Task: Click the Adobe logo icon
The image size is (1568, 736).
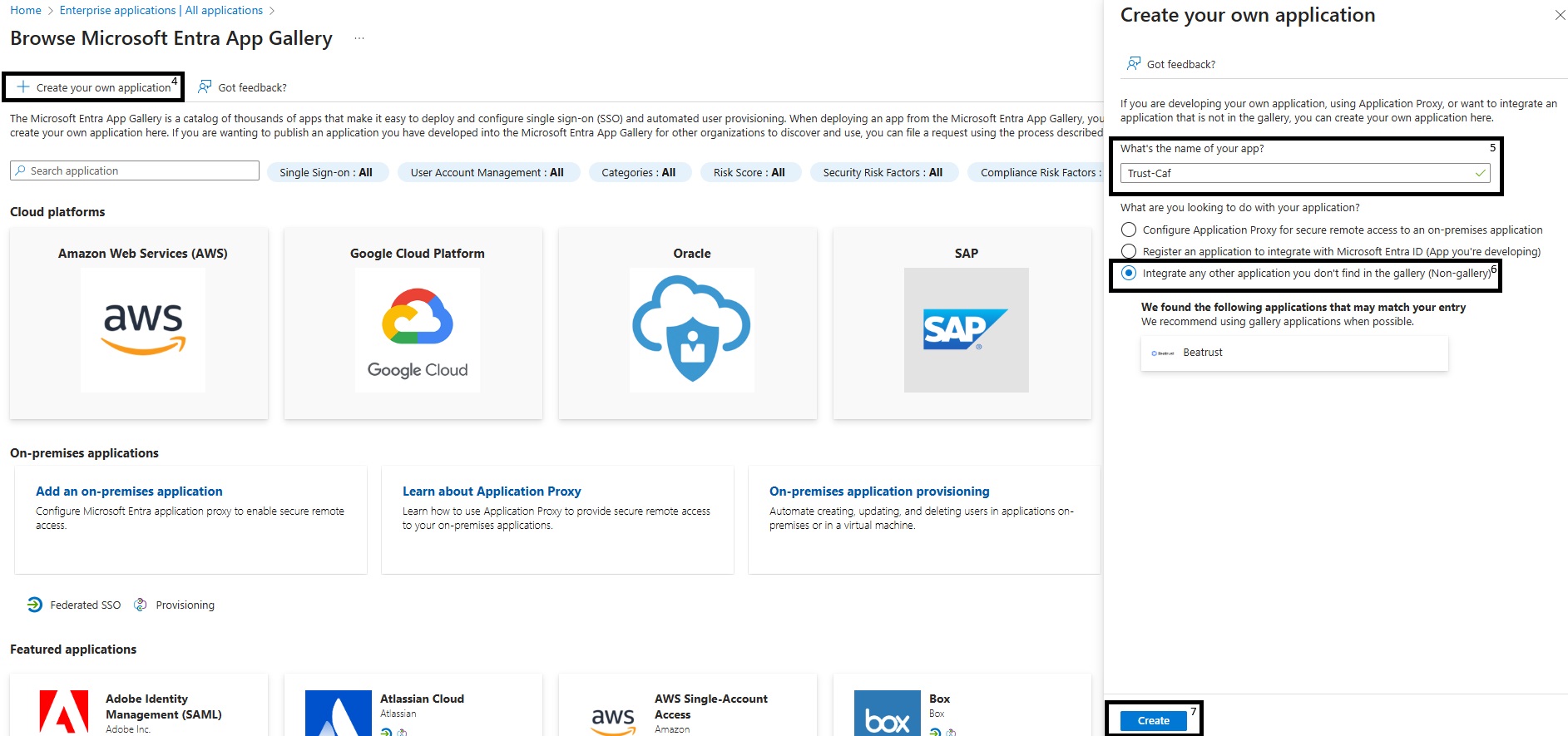Action: point(64,713)
